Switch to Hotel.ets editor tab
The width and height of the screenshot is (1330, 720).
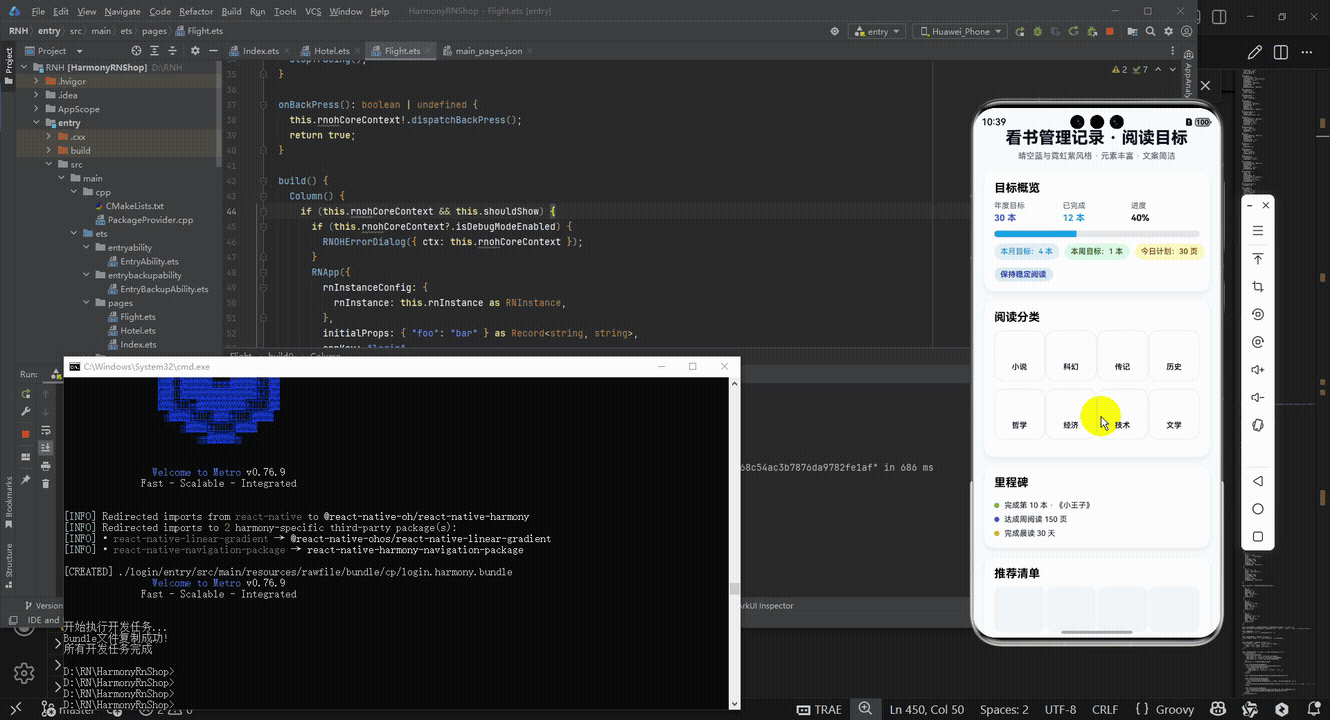click(331, 51)
